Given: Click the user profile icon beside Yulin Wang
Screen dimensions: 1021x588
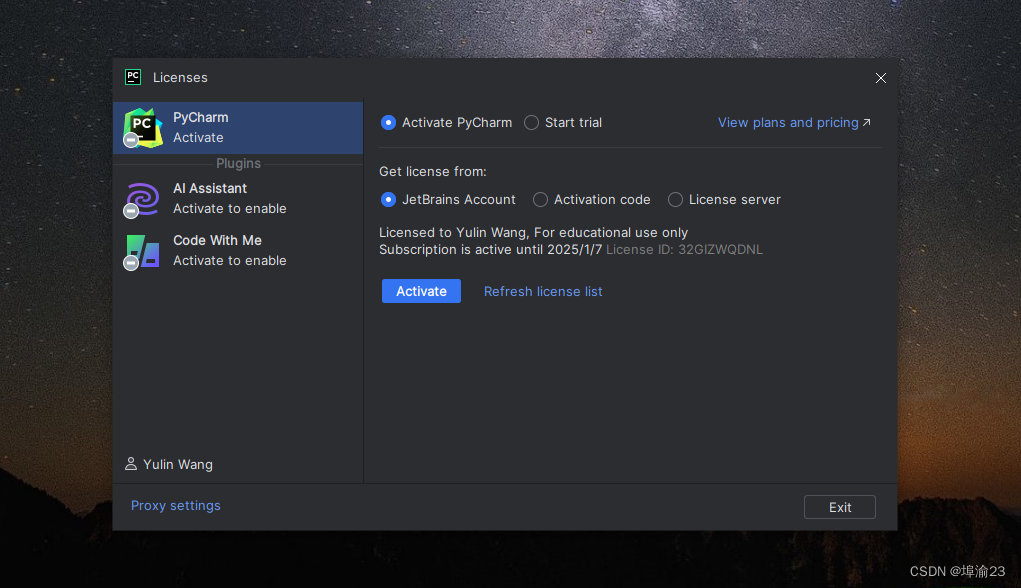Looking at the screenshot, I should (x=131, y=464).
